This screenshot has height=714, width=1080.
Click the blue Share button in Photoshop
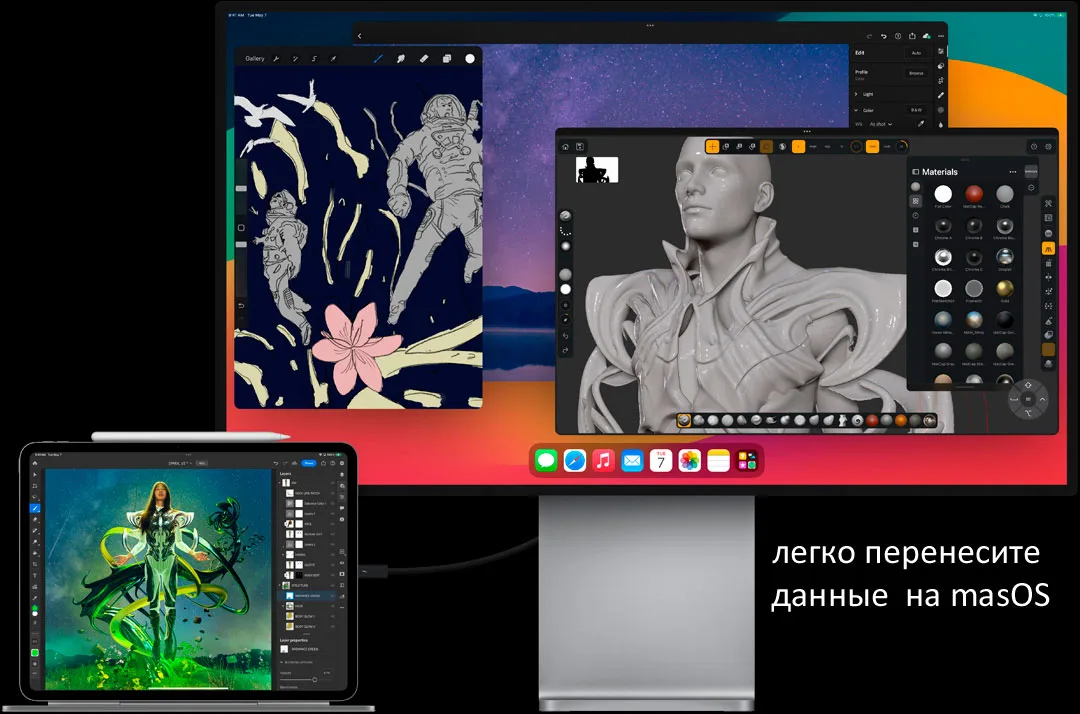[x=309, y=463]
